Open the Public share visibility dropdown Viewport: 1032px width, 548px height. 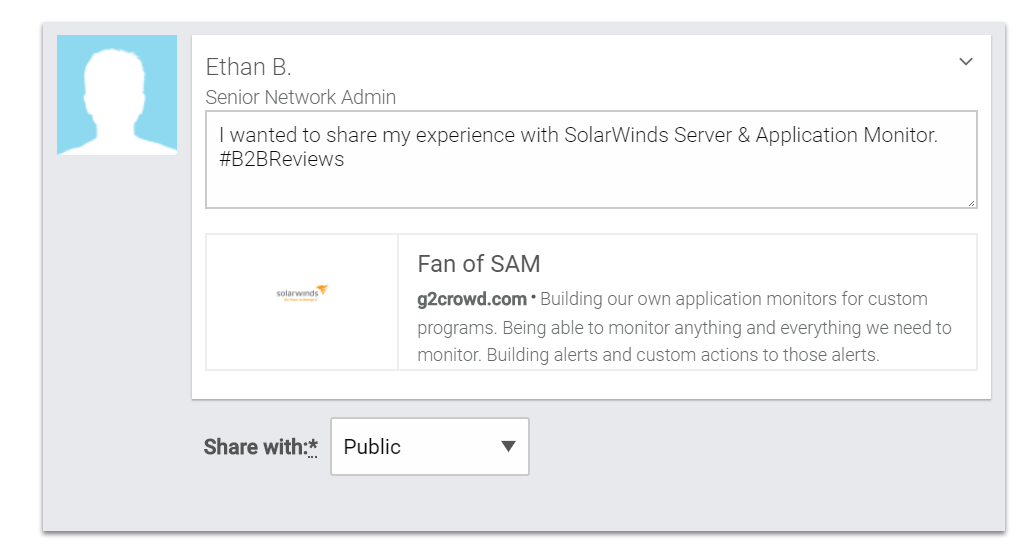429,447
